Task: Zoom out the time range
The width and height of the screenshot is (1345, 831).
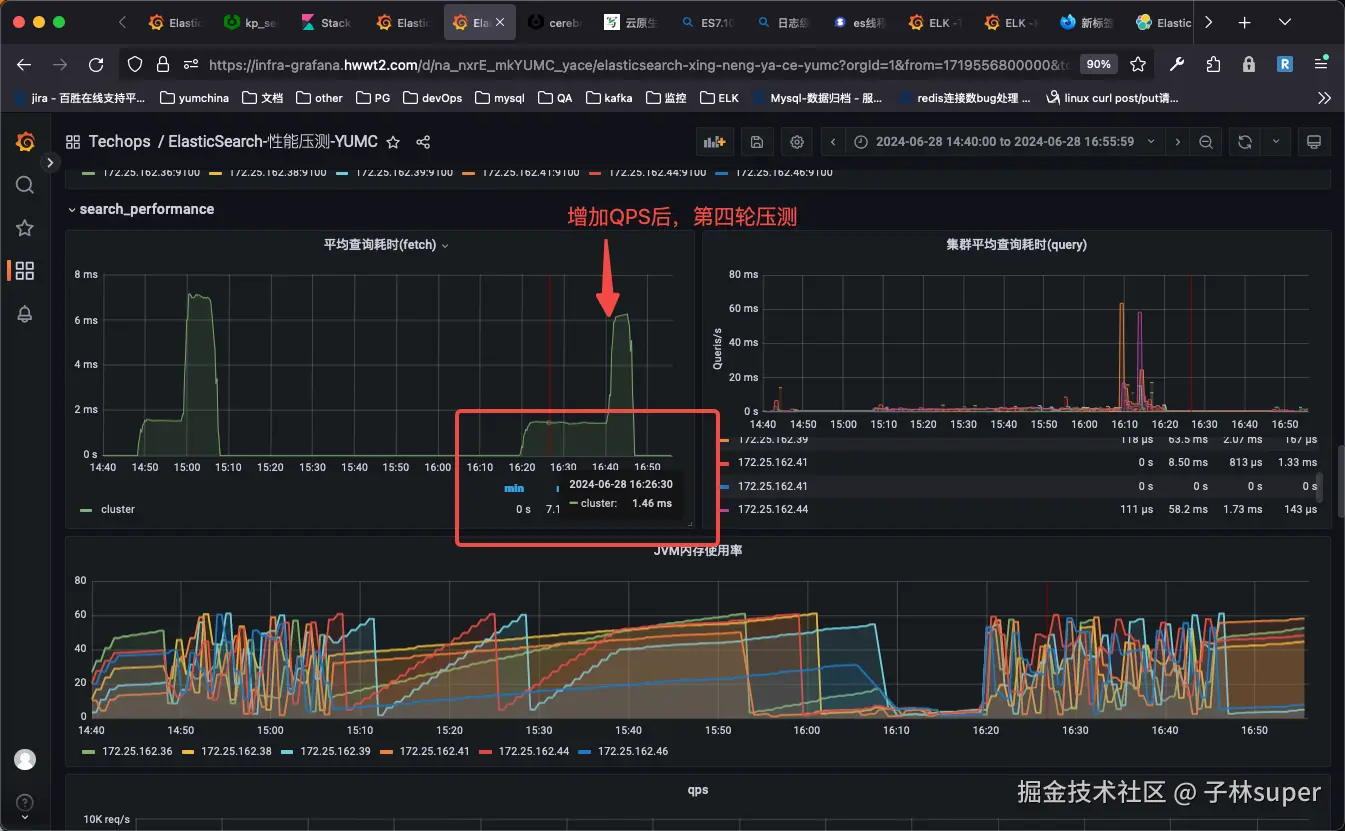Action: coord(1206,142)
